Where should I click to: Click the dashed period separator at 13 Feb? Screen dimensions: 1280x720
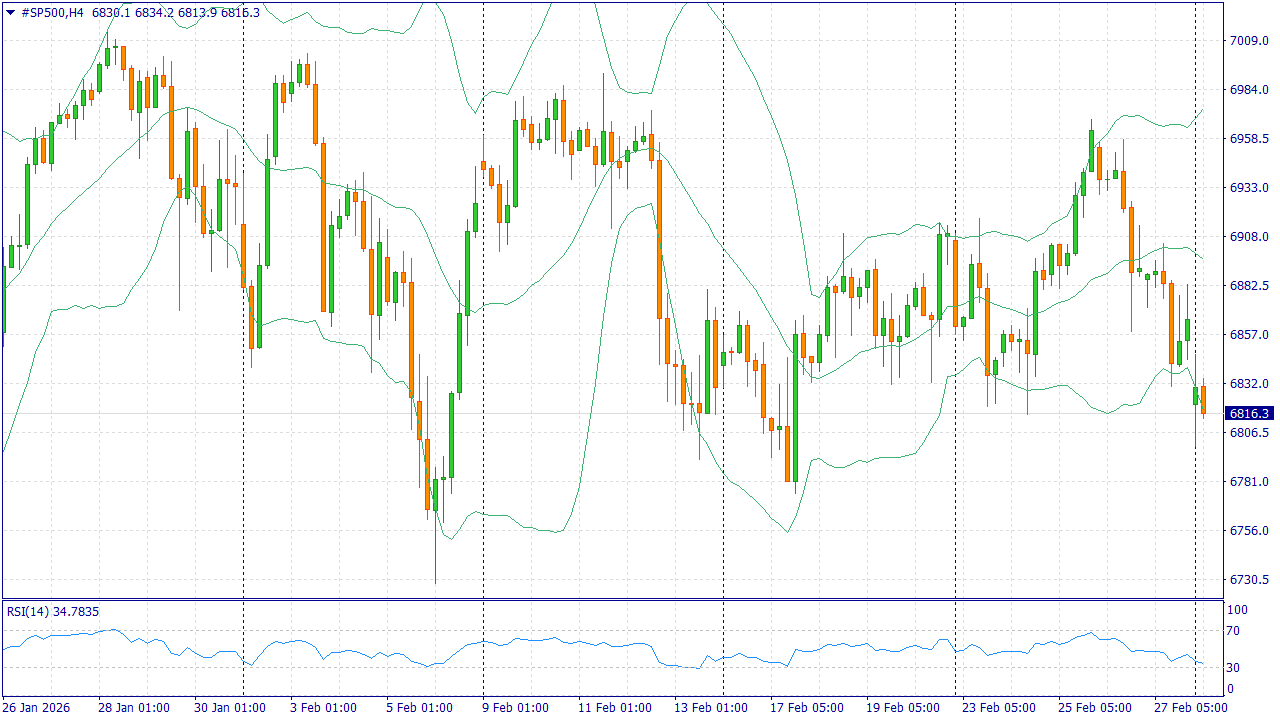[x=723, y=300]
